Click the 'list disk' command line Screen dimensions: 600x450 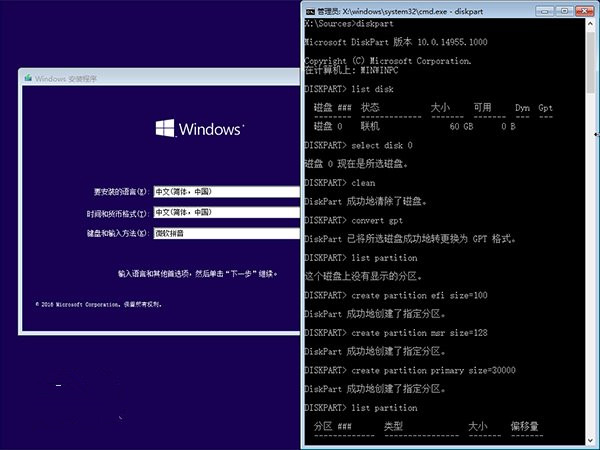[x=349, y=89]
